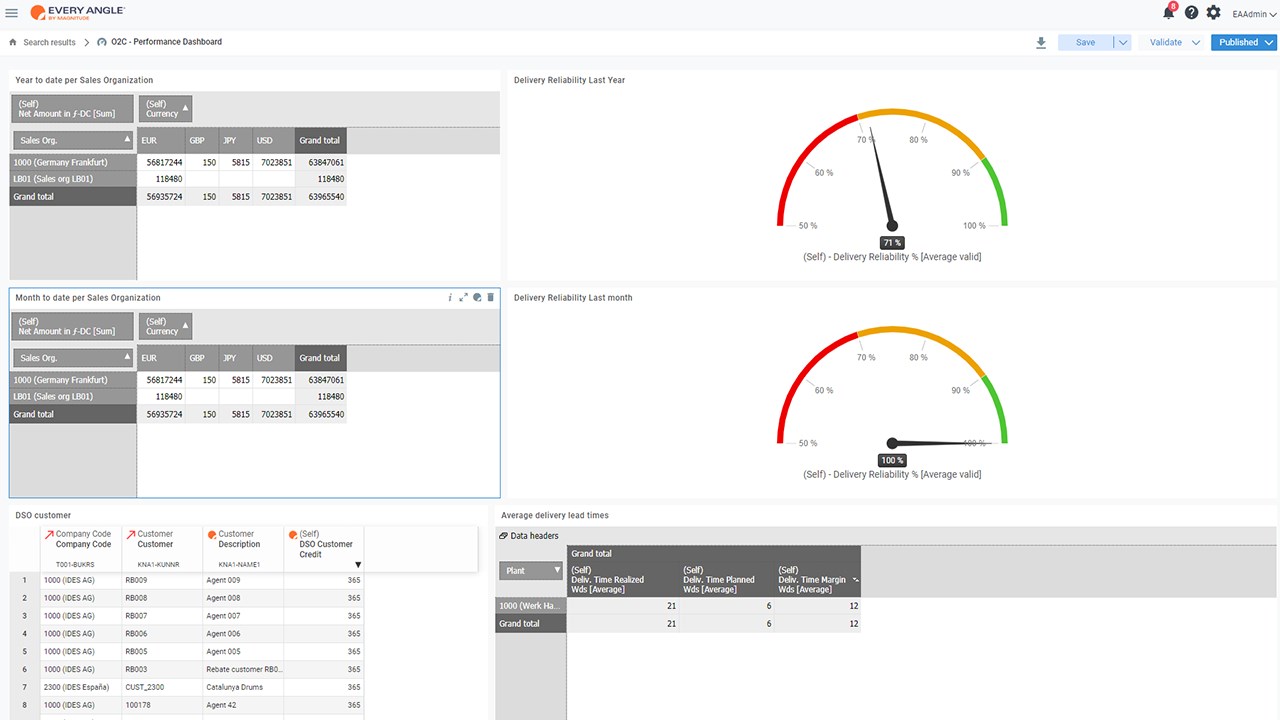Select row number 4 in DSO customer
Screen dimensions: 1280x720
(x=24, y=634)
